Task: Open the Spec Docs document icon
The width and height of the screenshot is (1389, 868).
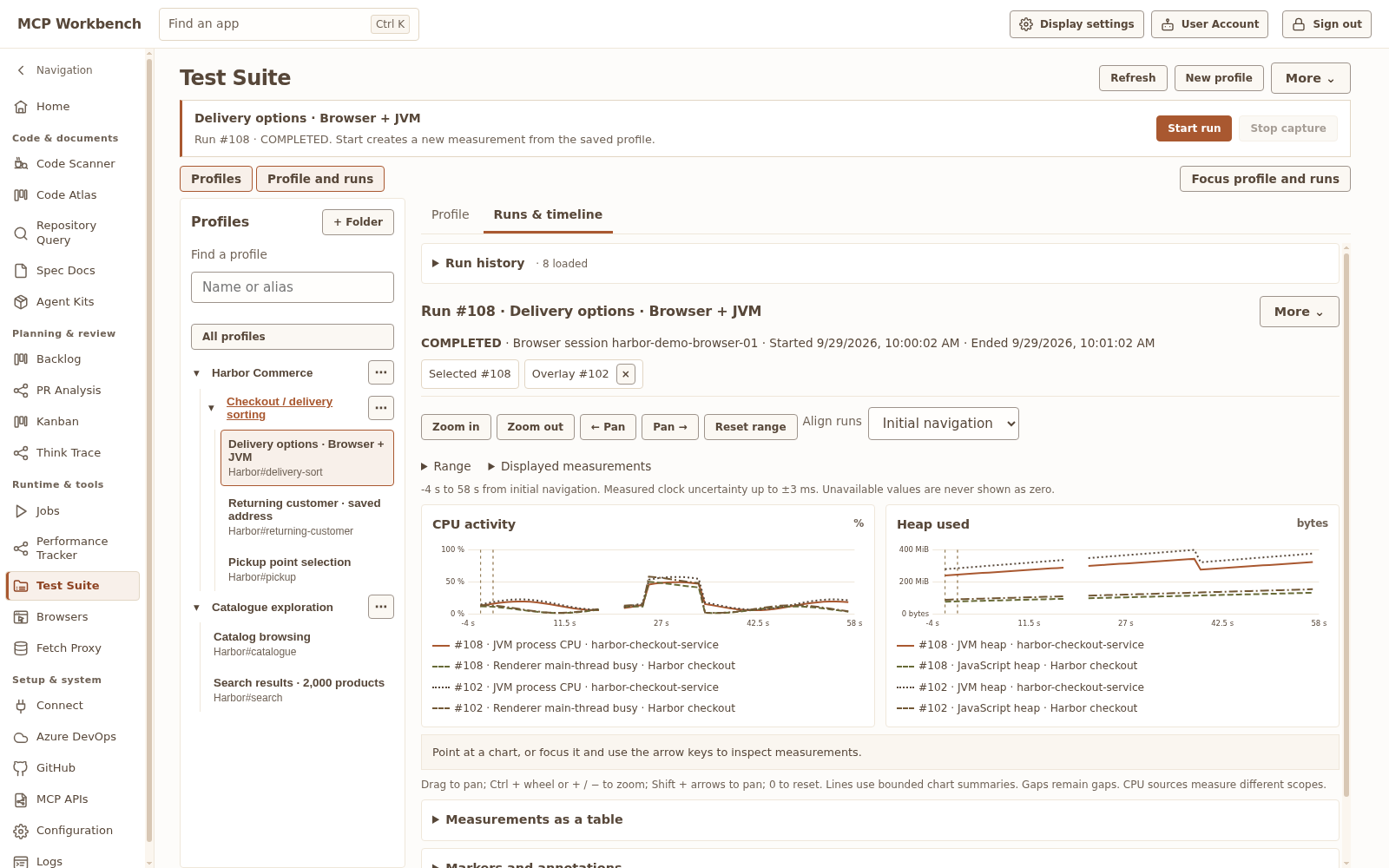Action: (x=21, y=271)
